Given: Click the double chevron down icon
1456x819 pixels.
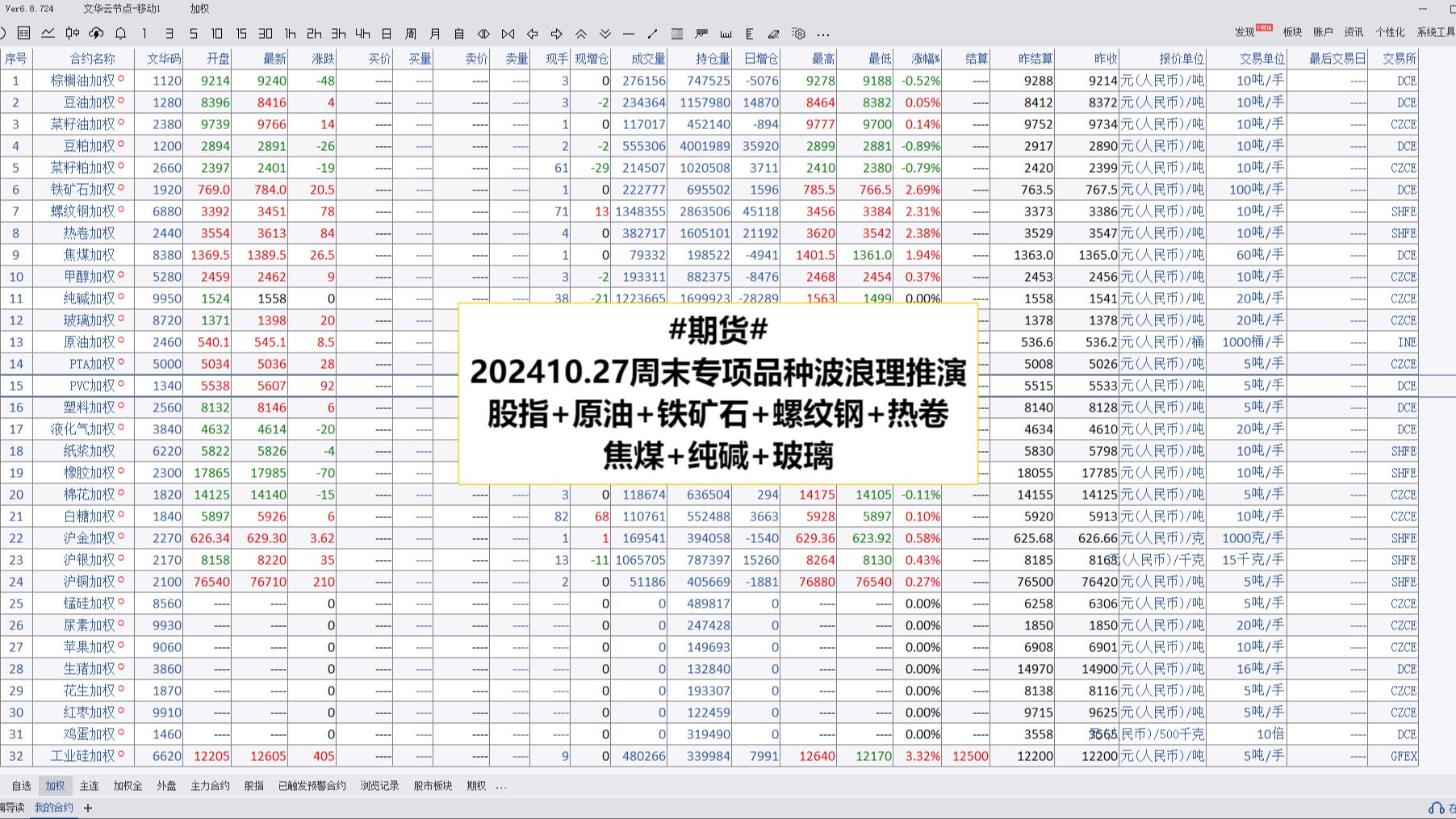Looking at the screenshot, I should click(x=605, y=33).
